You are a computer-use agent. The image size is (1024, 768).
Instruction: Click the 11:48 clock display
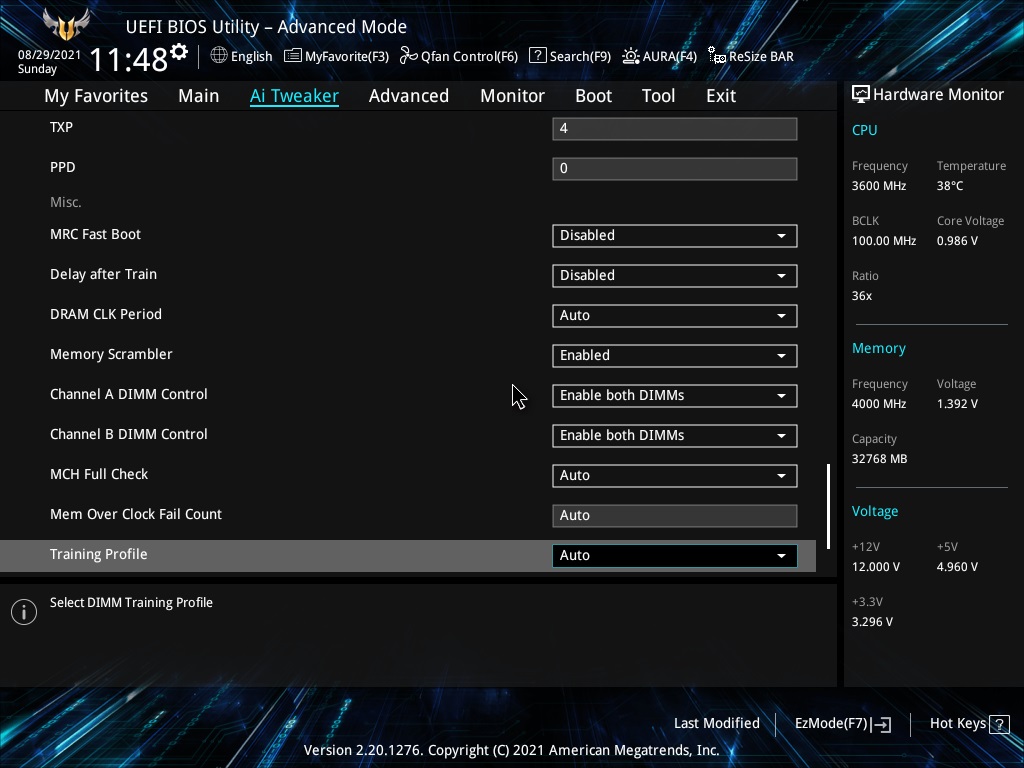[129, 59]
